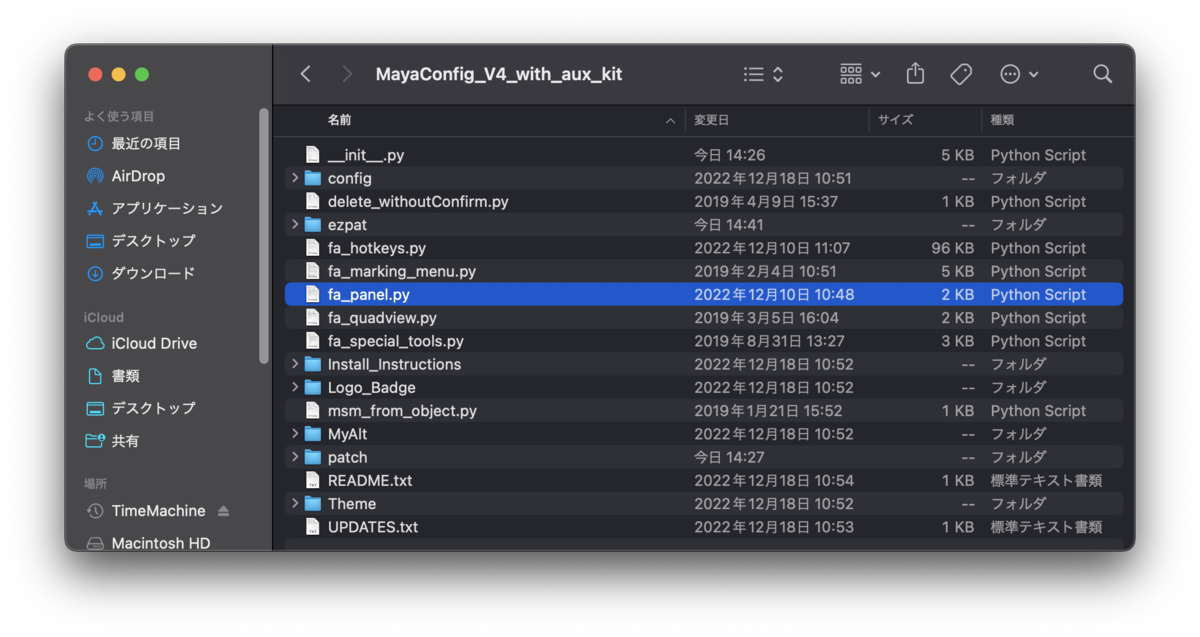
Task: Click the config folder icon
Action: 313,178
